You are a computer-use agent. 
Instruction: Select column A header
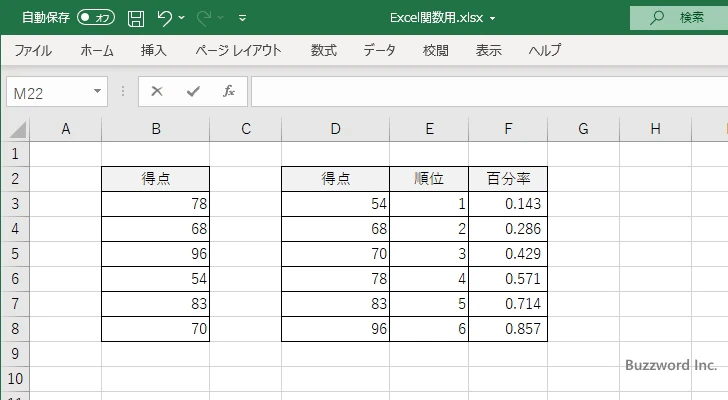[65, 129]
